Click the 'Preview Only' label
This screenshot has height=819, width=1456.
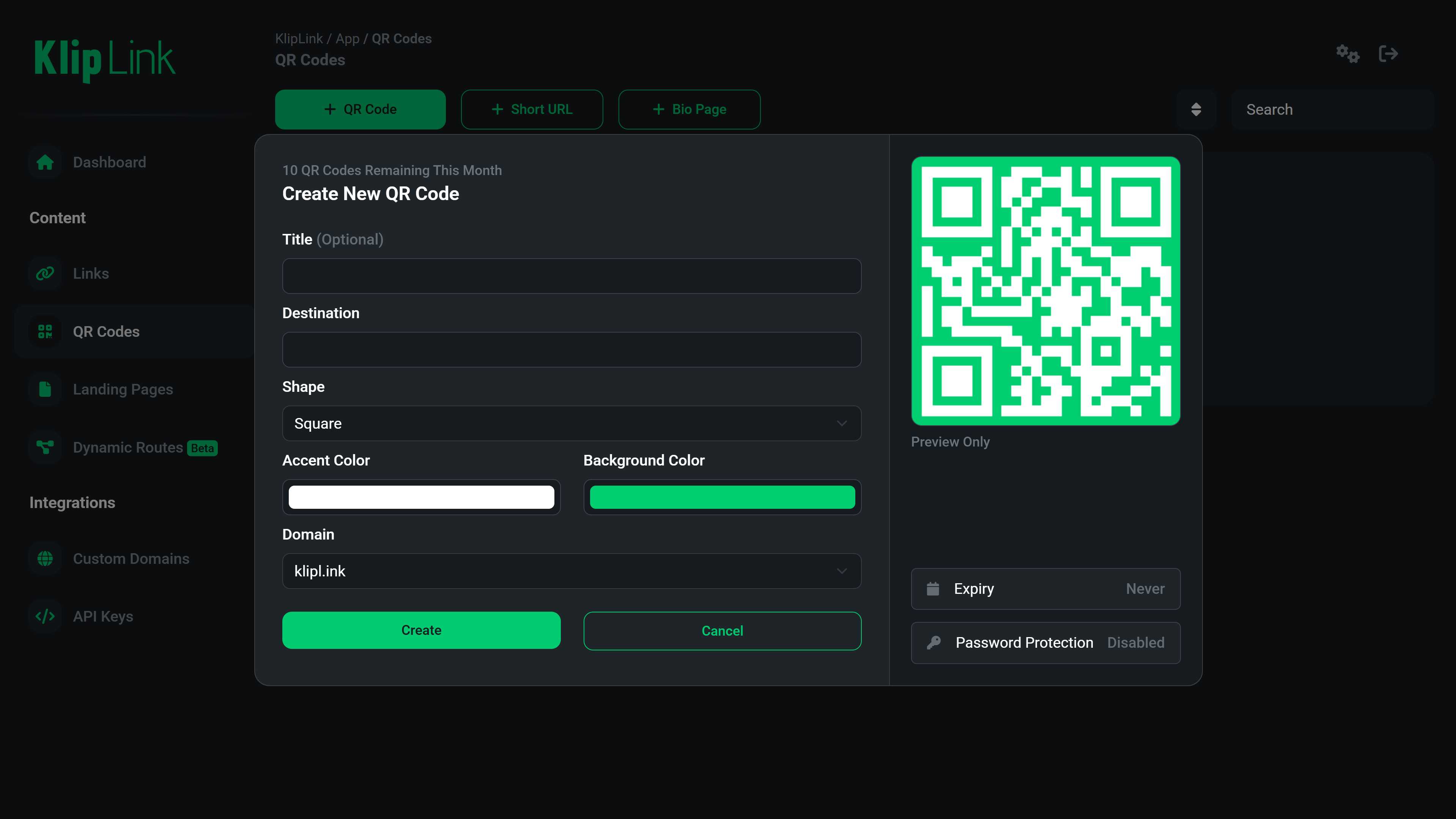tap(950, 442)
